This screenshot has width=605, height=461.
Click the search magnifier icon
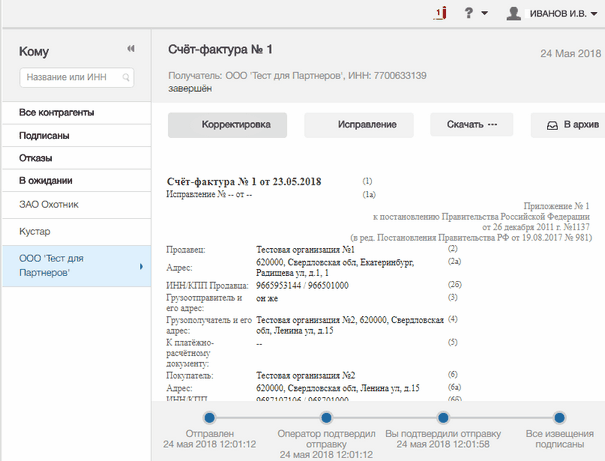click(126, 78)
